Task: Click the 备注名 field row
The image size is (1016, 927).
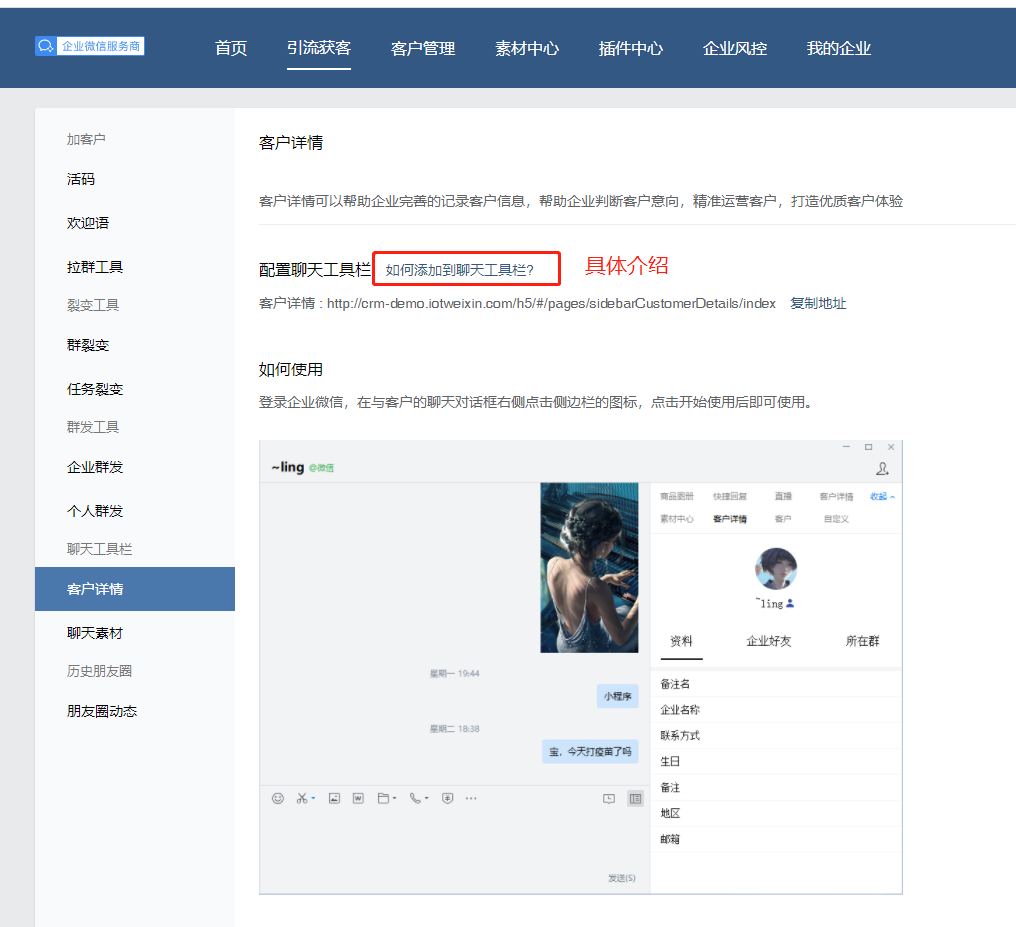Action: click(x=776, y=684)
